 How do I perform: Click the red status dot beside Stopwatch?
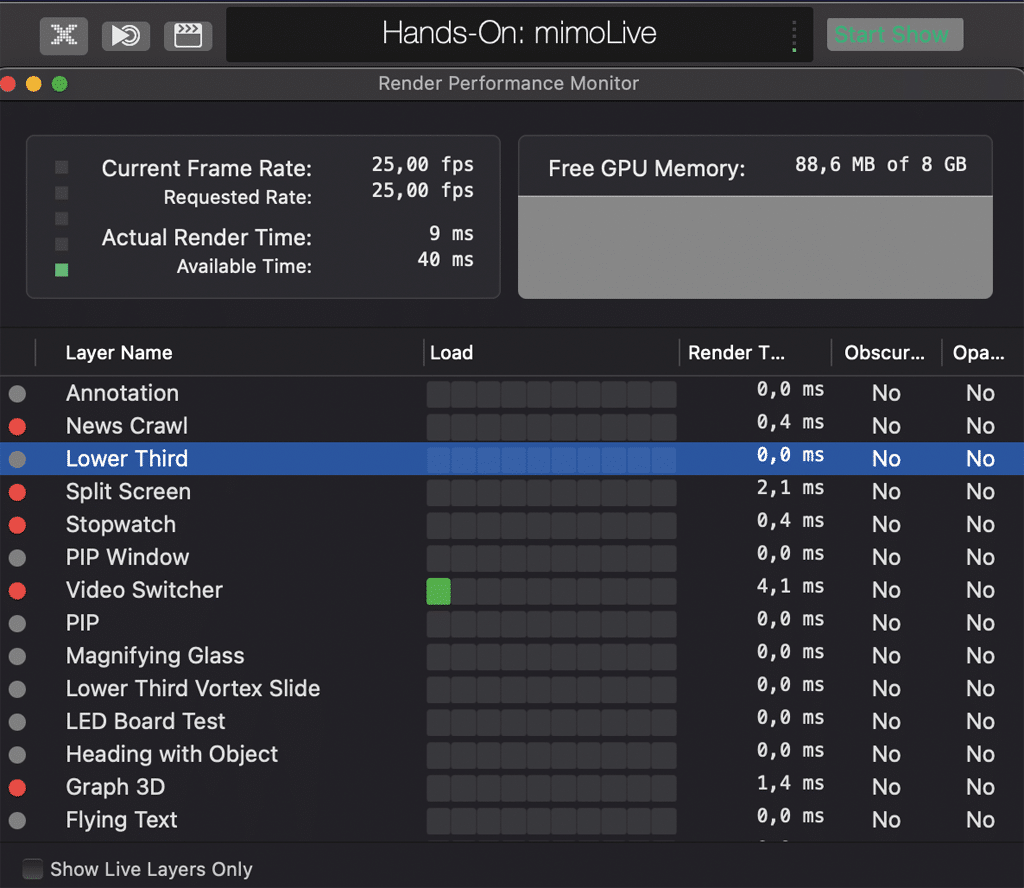[17, 524]
